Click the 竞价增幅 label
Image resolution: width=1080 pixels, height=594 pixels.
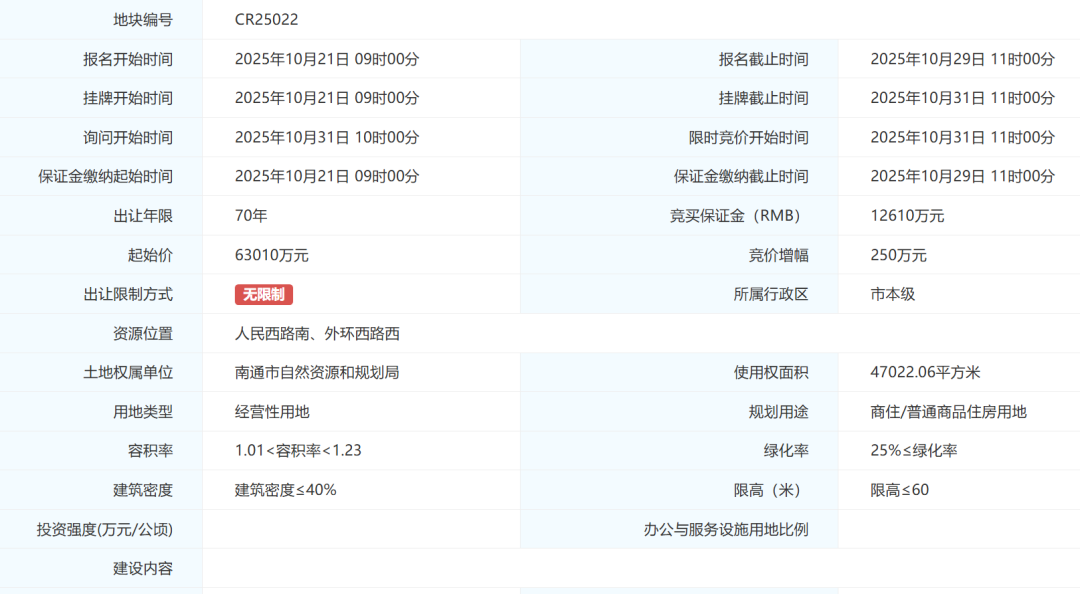pos(778,255)
